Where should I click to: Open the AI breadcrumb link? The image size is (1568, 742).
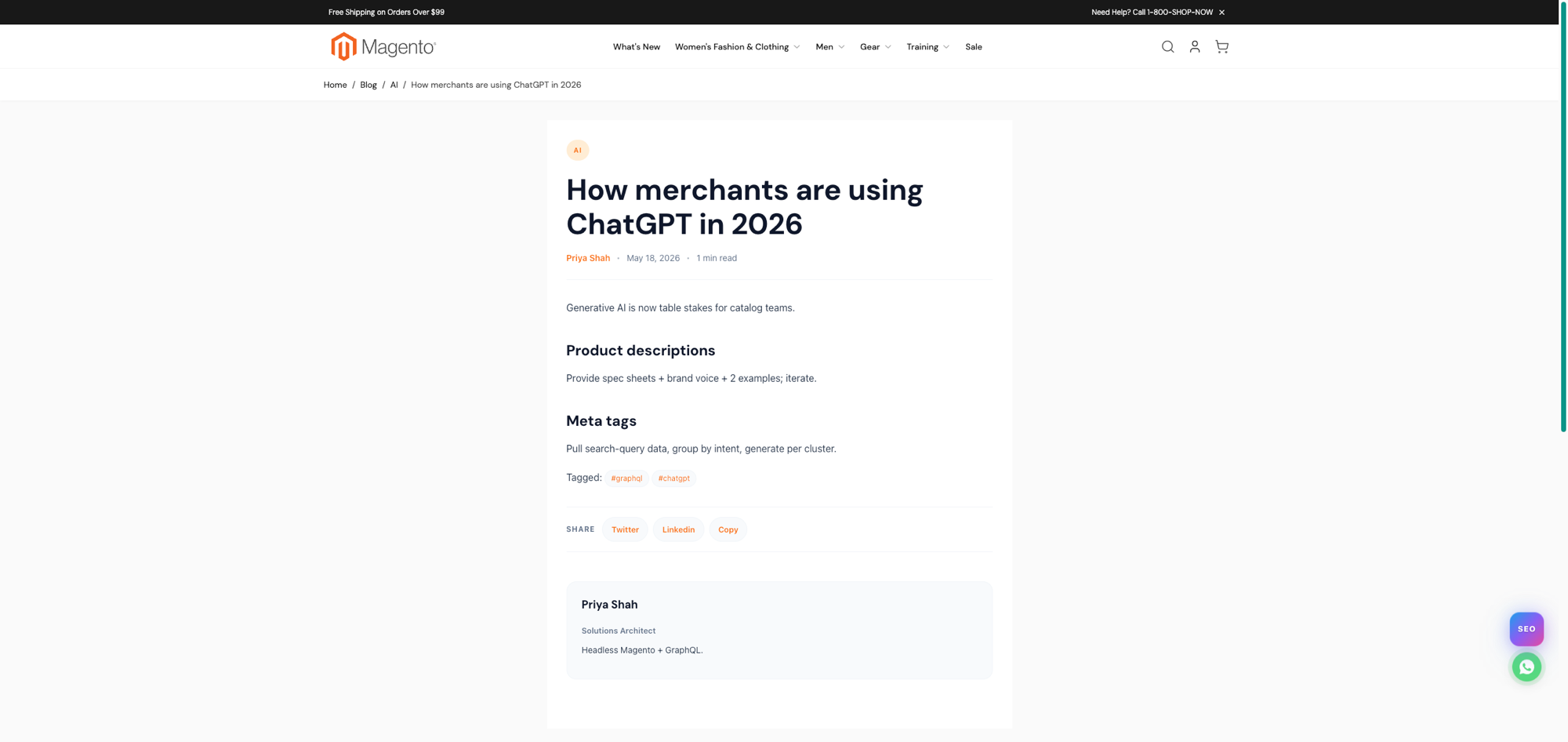[x=394, y=85]
